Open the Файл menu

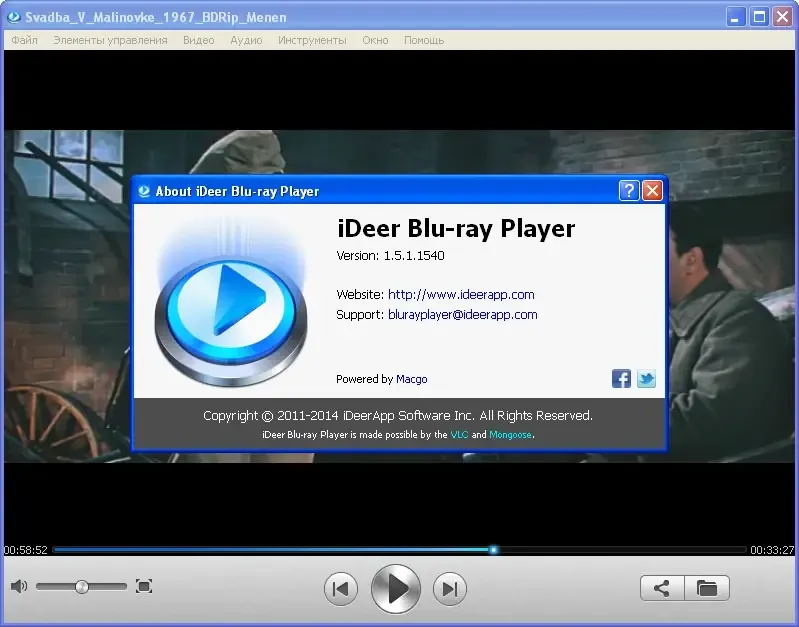tap(24, 40)
